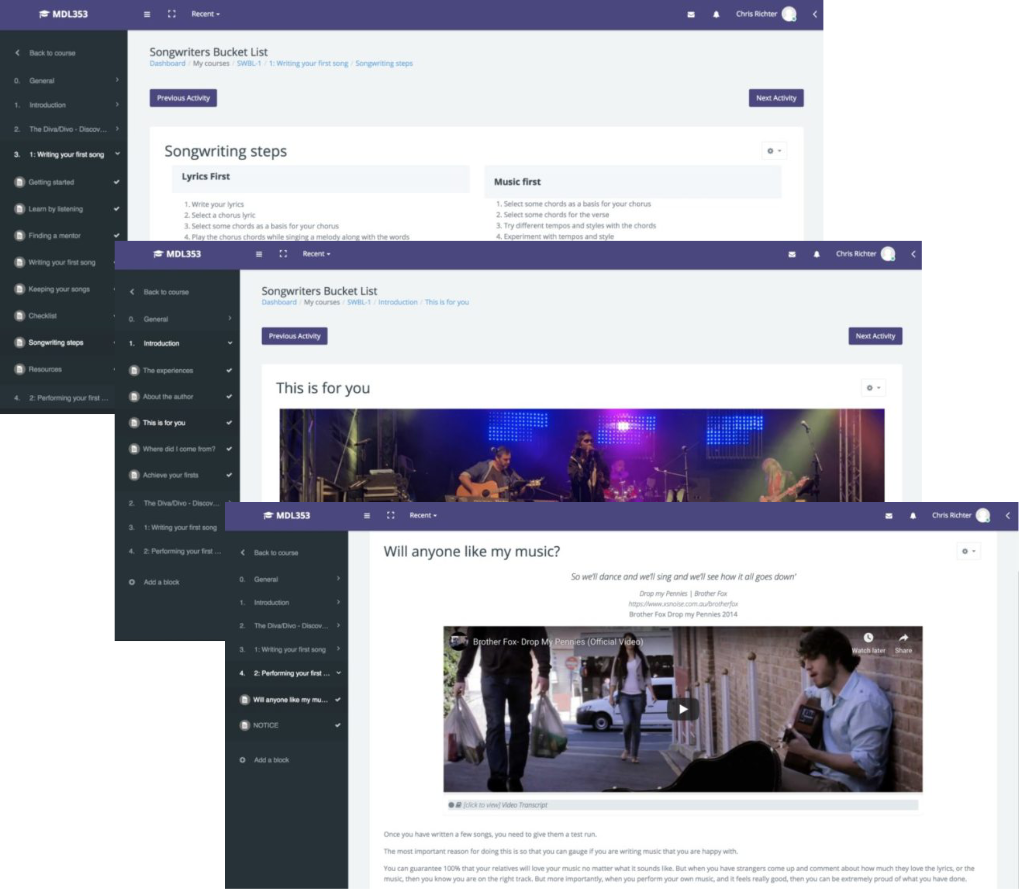The height and width of the screenshot is (889, 1024).
Task: Click the hamburger icon in 'This is for you' window
Action: pos(259,254)
